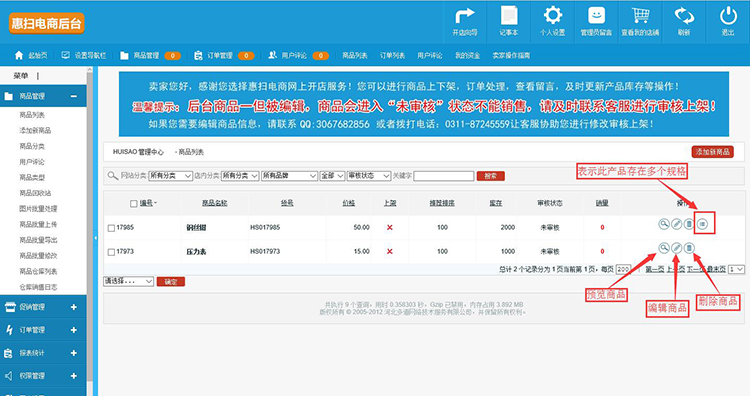Open 设置导航栏 in the nav bar
Viewport: 750px width, 396px height.
pyautogui.click(x=84, y=55)
